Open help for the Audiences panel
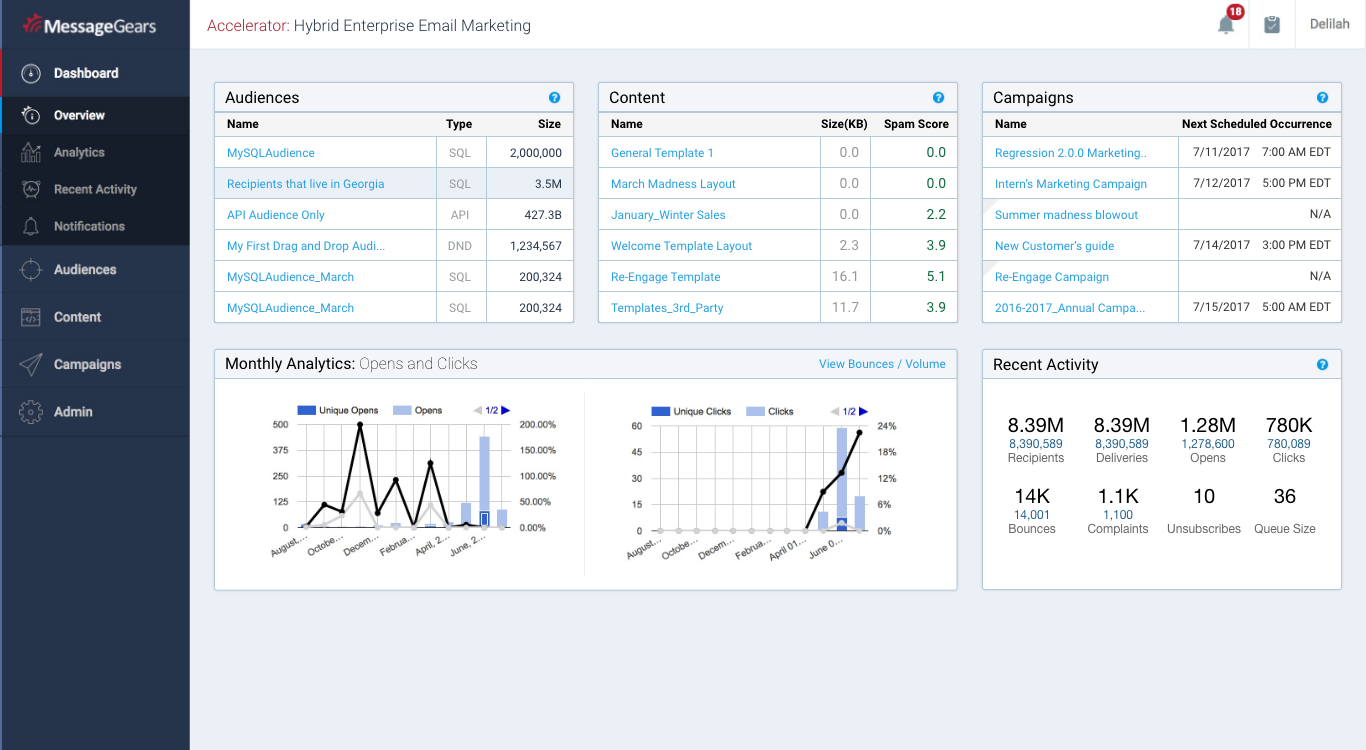 [554, 98]
